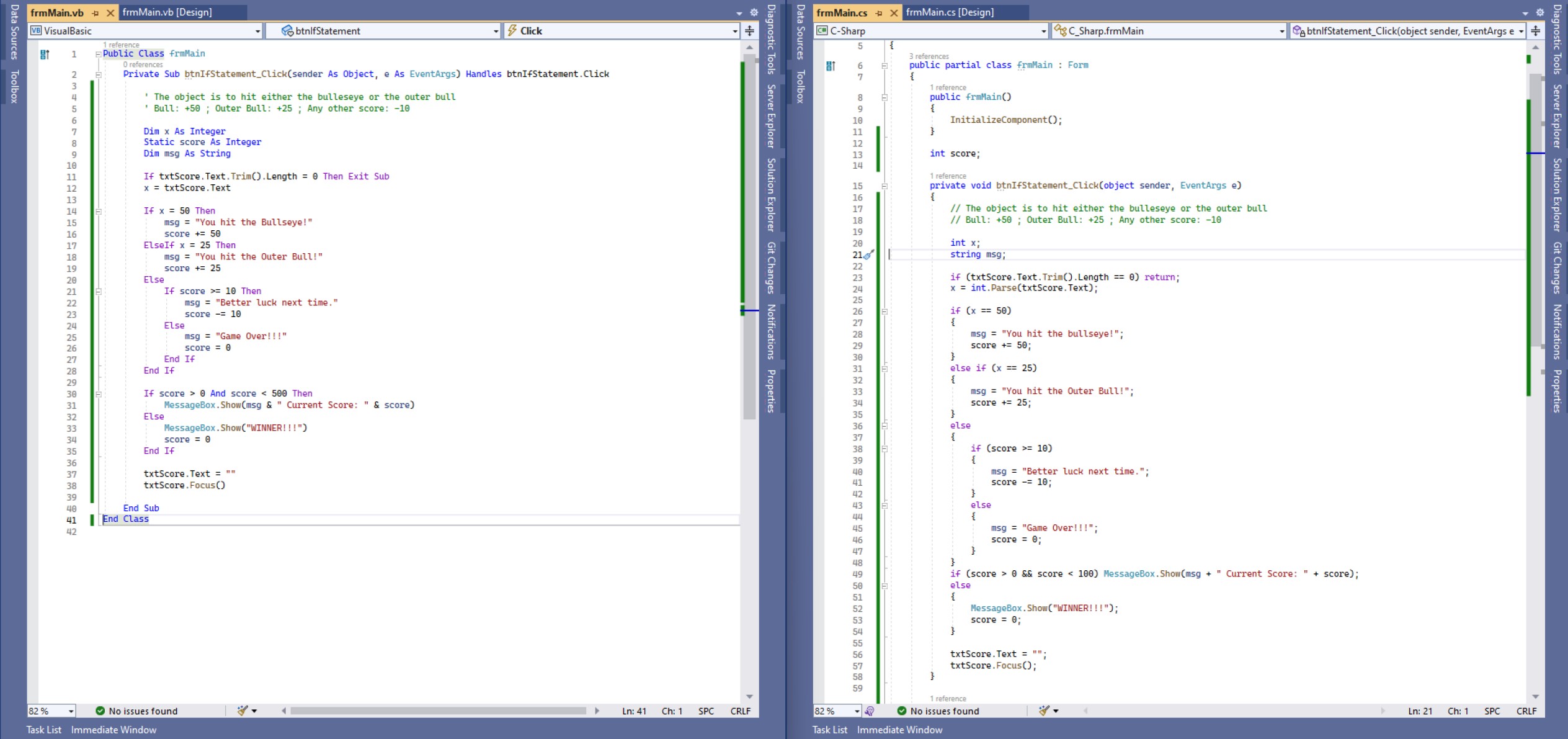Click the split editor icon in VB pane
The width and height of the screenshot is (1568, 739).
(x=749, y=30)
